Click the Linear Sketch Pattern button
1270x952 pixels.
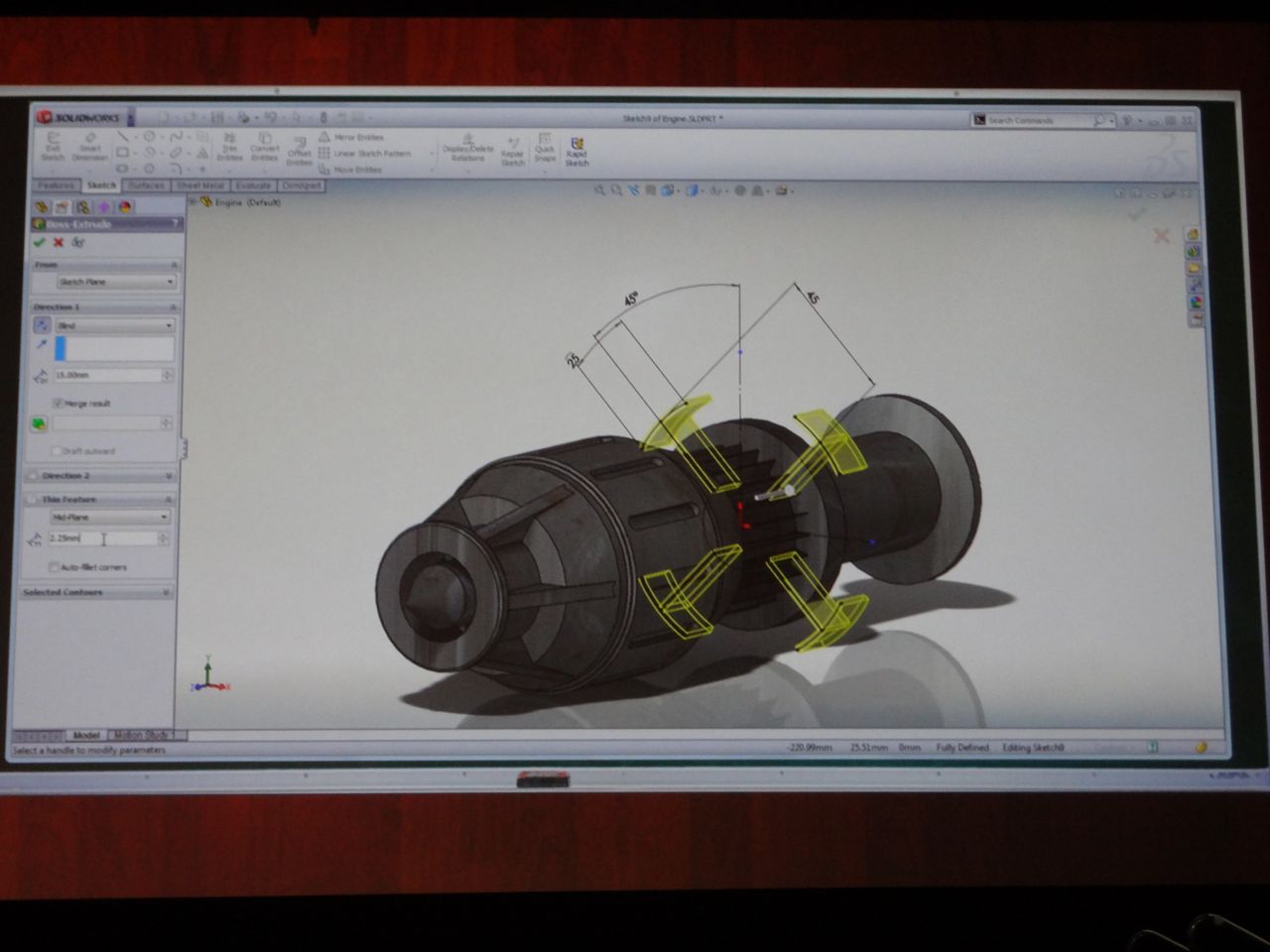coord(370,153)
